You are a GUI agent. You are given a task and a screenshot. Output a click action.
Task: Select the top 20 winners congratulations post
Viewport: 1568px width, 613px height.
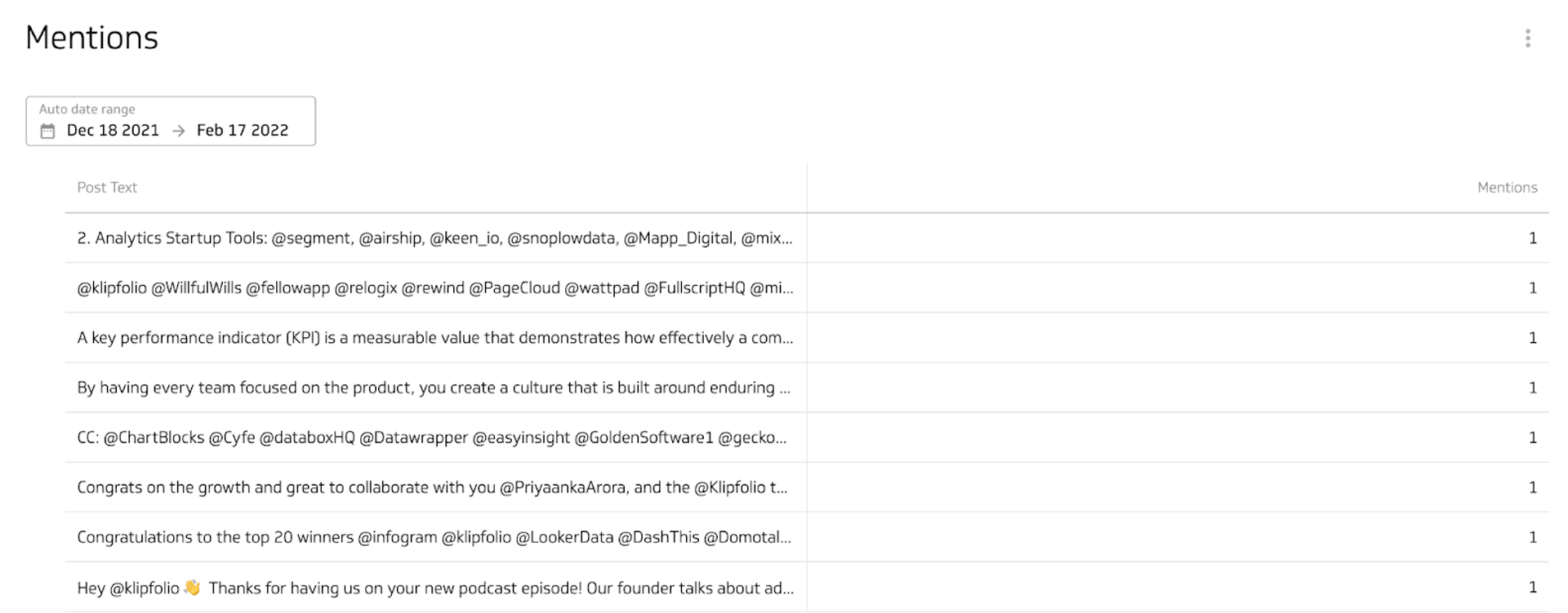coord(434,537)
